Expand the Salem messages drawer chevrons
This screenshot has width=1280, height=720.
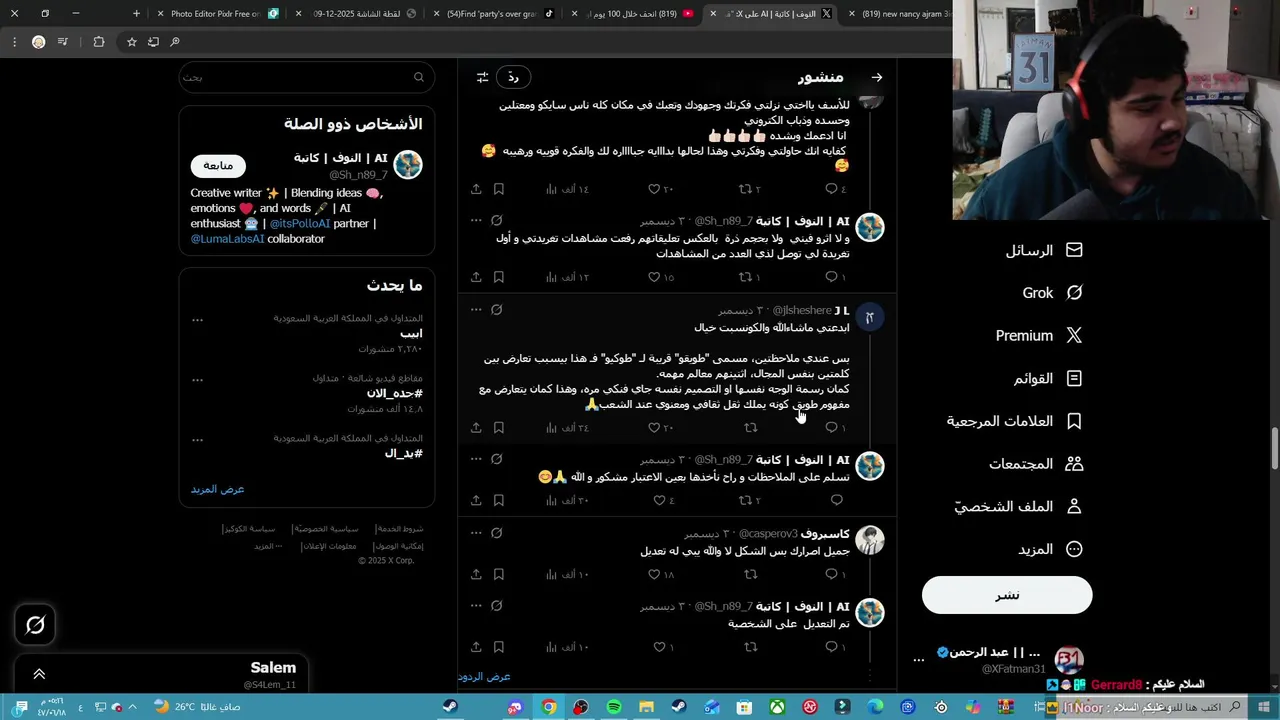(x=39, y=674)
